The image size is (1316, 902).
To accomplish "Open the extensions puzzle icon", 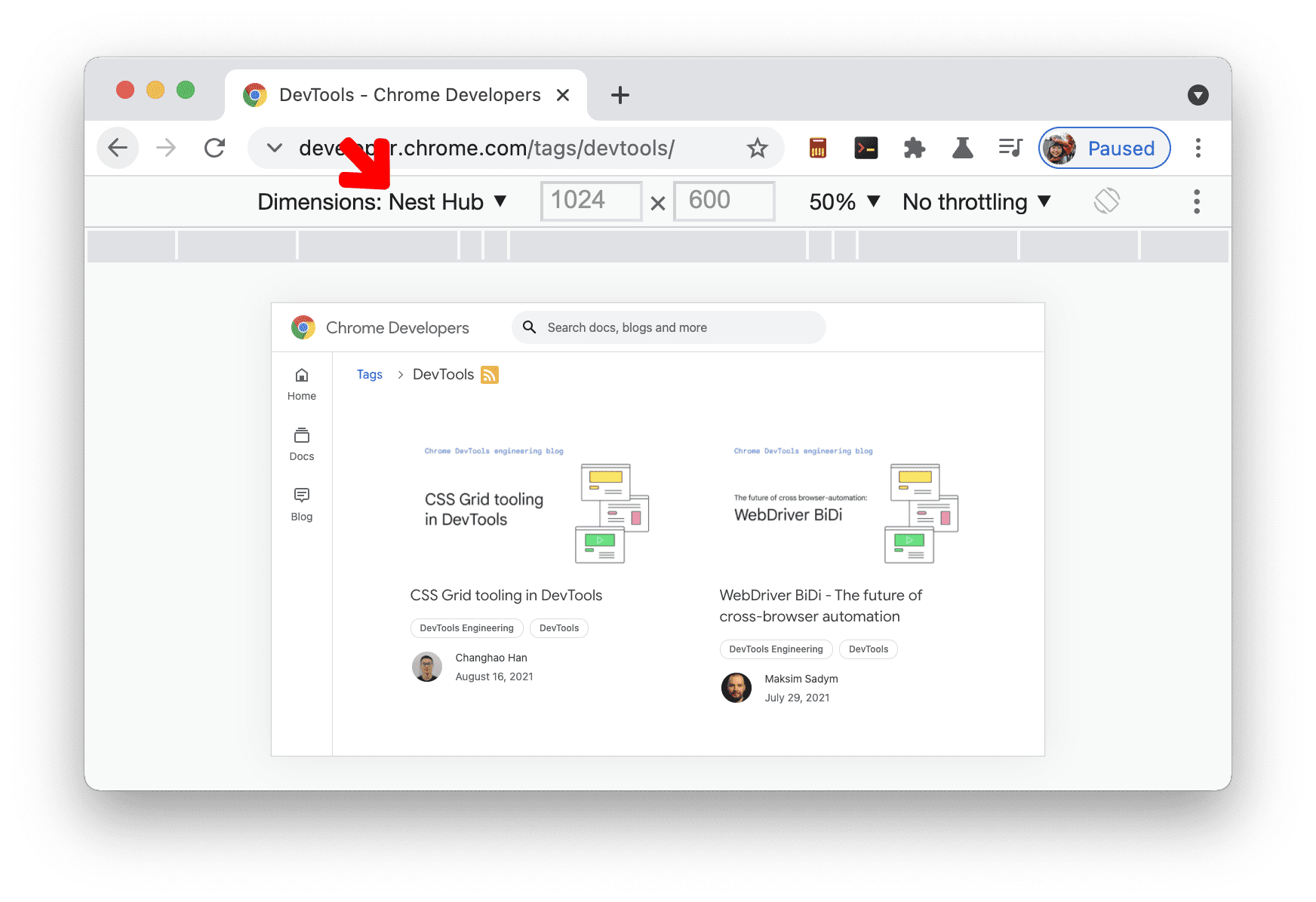I will pos(914,148).
